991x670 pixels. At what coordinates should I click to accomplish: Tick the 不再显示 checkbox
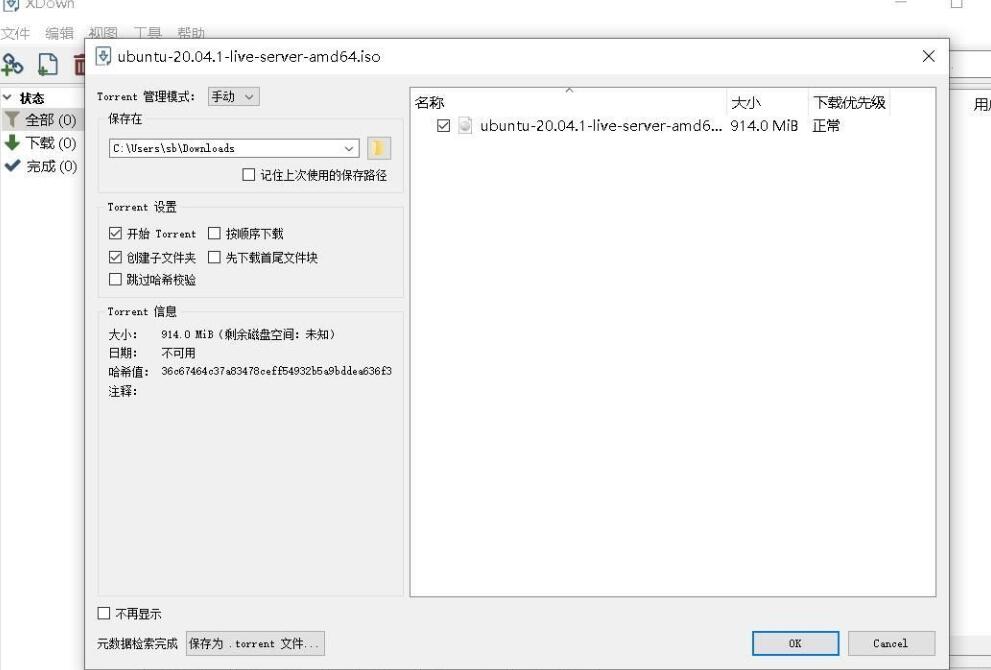(104, 613)
